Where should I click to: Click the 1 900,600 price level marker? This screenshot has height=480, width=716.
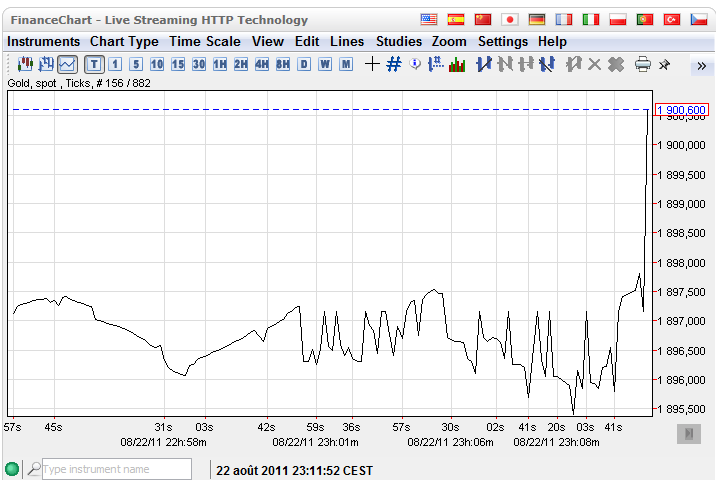[682, 109]
